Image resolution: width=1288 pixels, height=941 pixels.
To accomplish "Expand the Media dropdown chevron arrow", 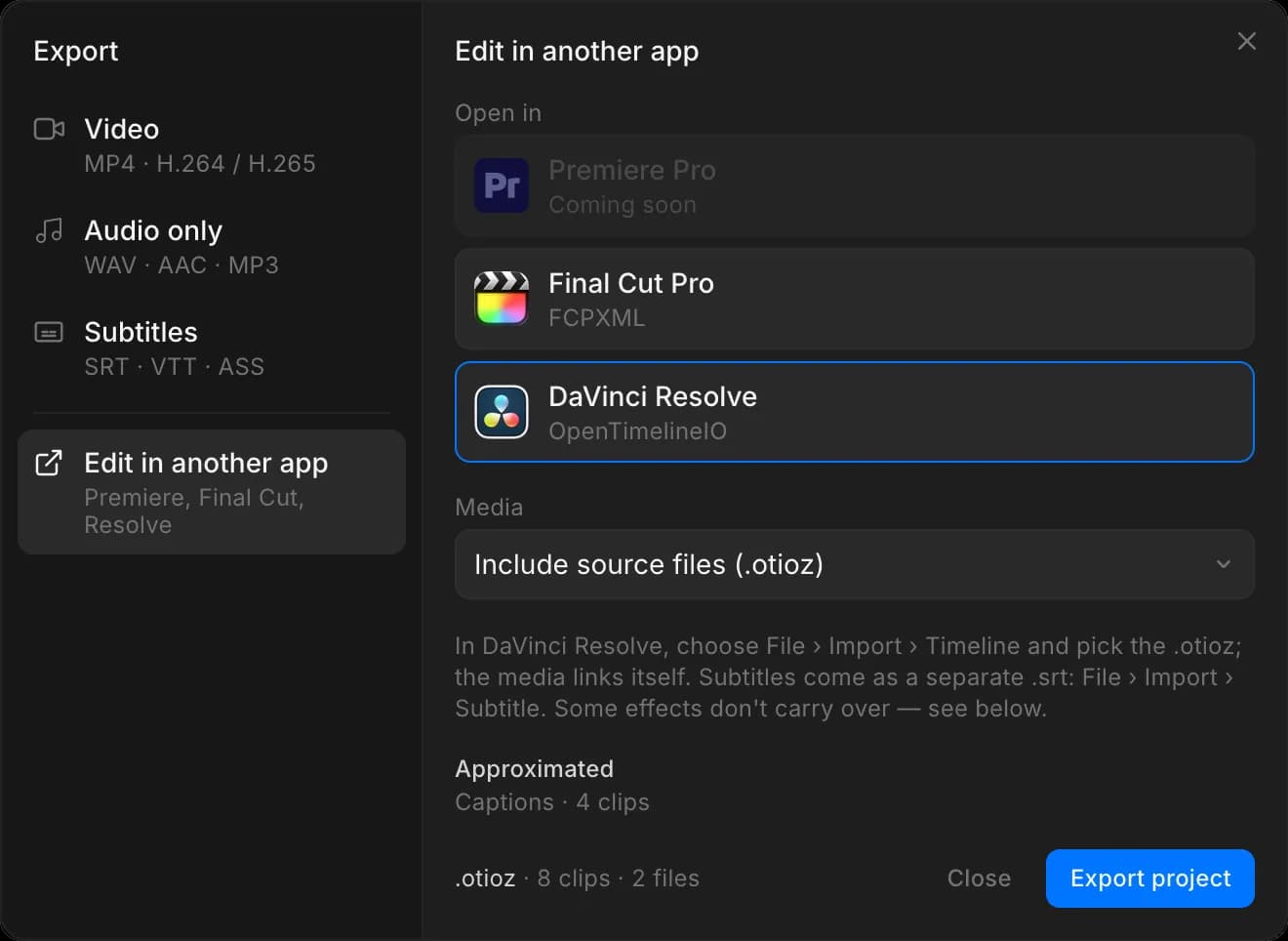I will [1223, 564].
